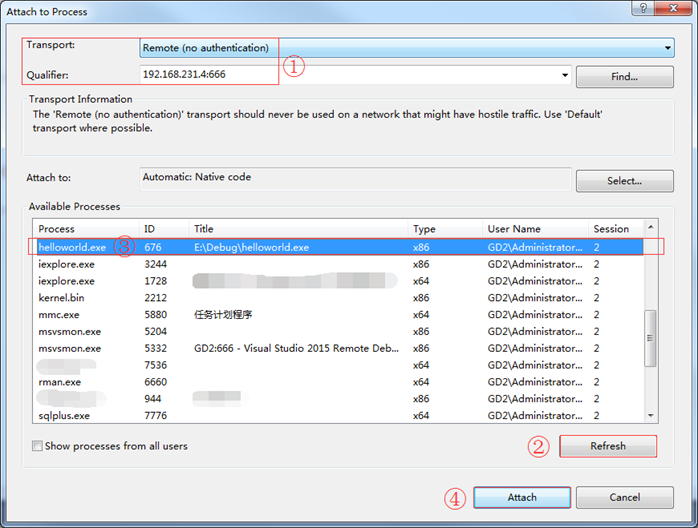Click the process list scroll up arrow
The height and width of the screenshot is (528, 698).
651,227
